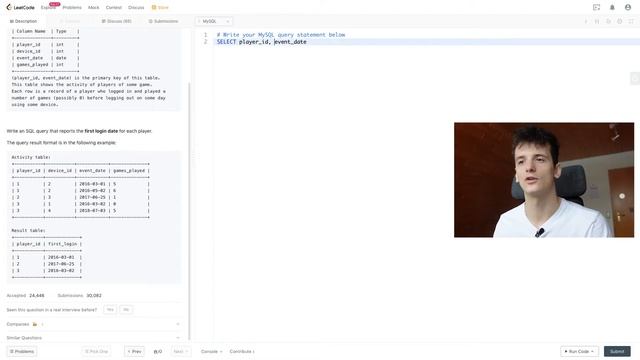Open the user profile avatar menu
This screenshot has width=640, height=360.
[x=628, y=7]
